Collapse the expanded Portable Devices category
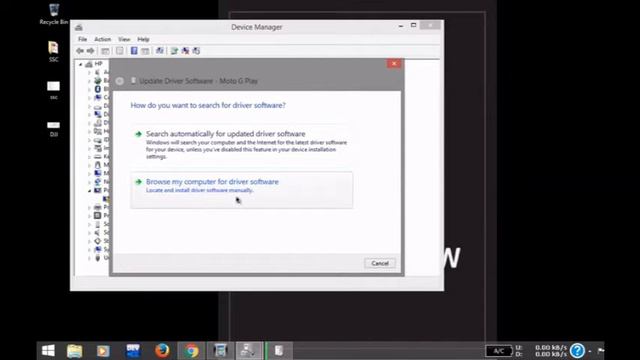Viewport: 640px width, 360px height. [x=89, y=191]
